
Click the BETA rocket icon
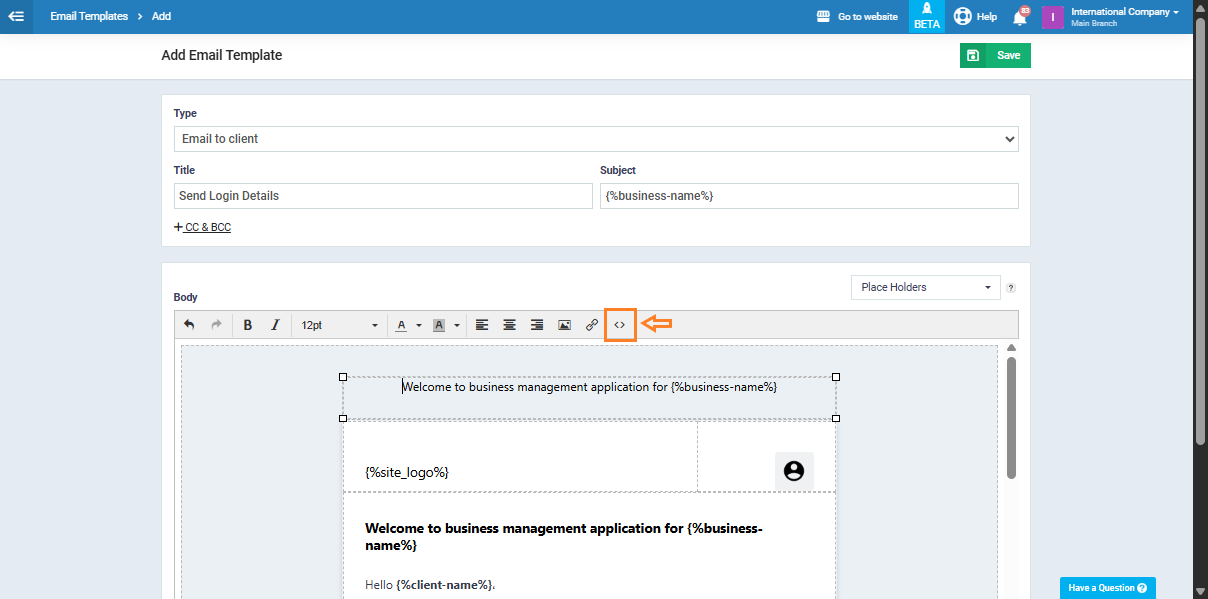[926, 16]
